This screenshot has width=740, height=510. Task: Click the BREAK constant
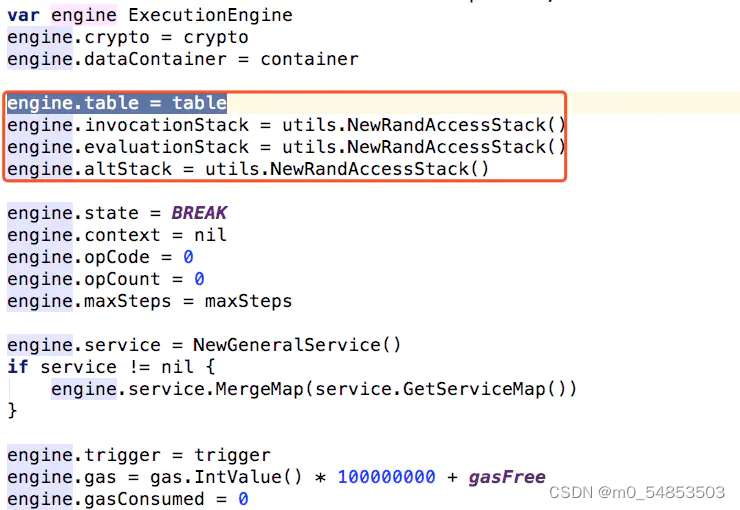(199, 213)
